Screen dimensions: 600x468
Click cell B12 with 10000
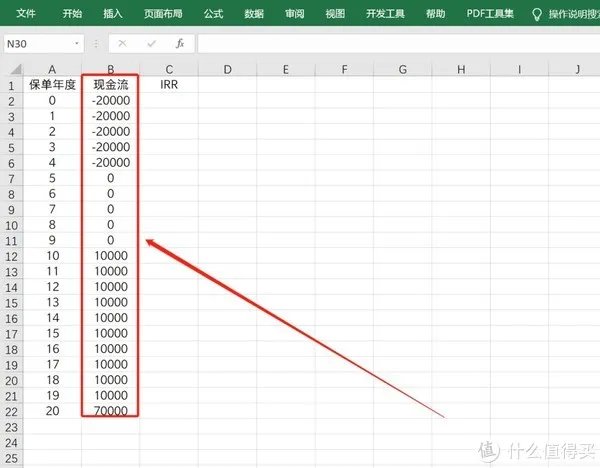pyautogui.click(x=111, y=256)
